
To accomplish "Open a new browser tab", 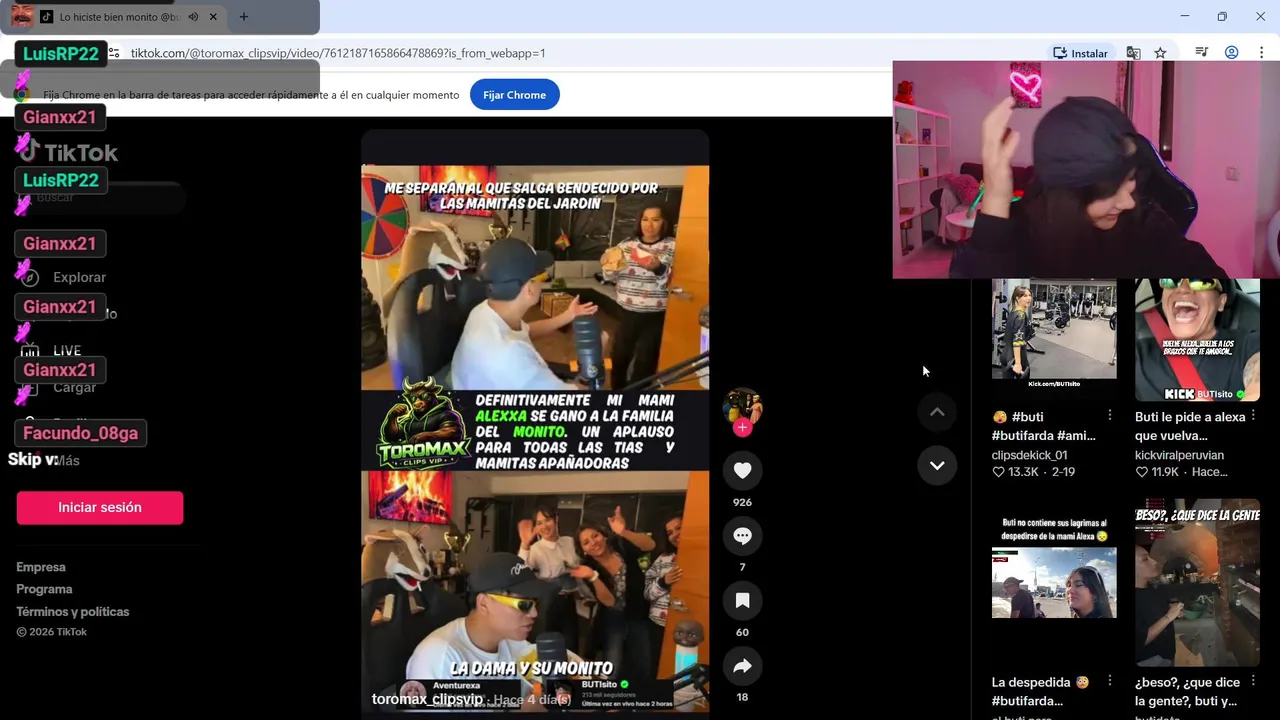I will (243, 17).
